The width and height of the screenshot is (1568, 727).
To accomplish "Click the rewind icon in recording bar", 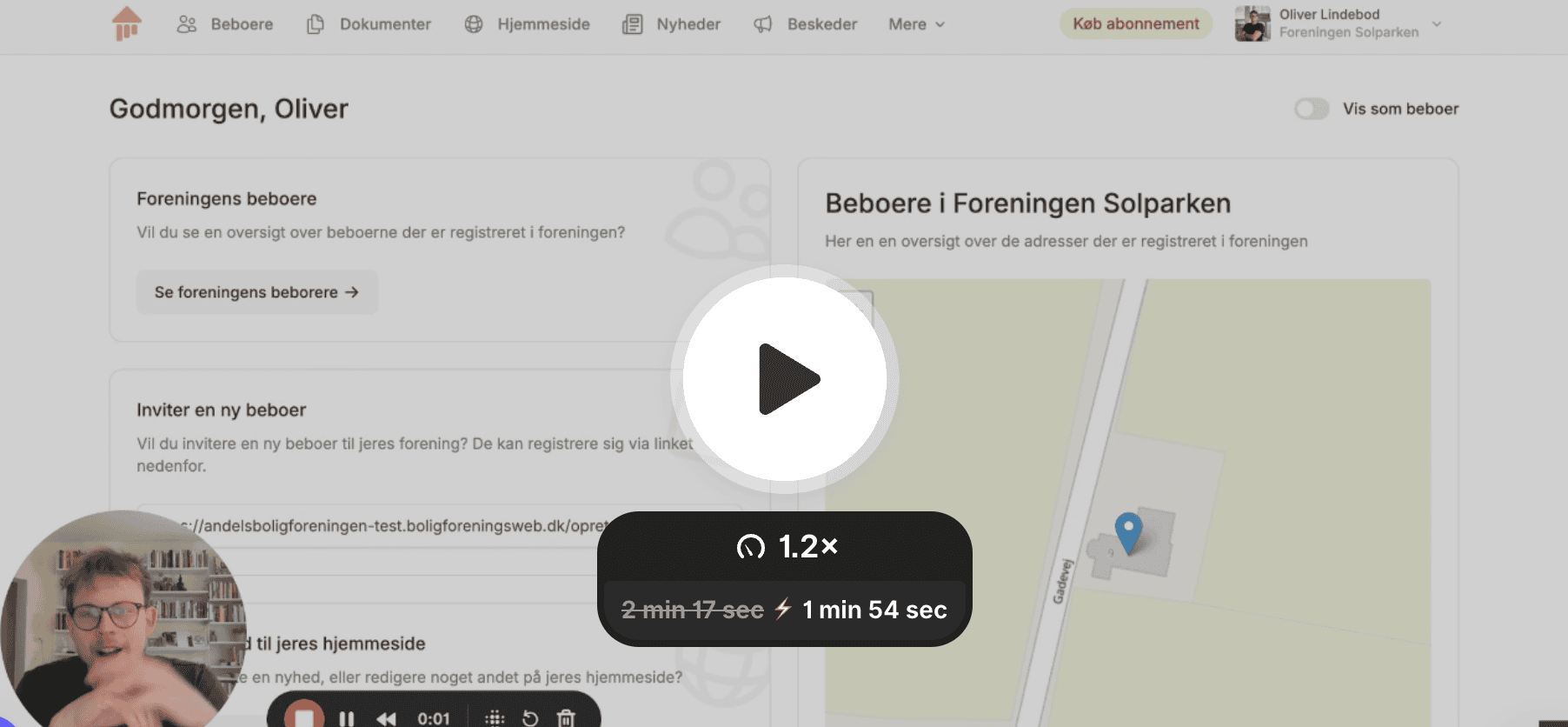I will click(386, 718).
